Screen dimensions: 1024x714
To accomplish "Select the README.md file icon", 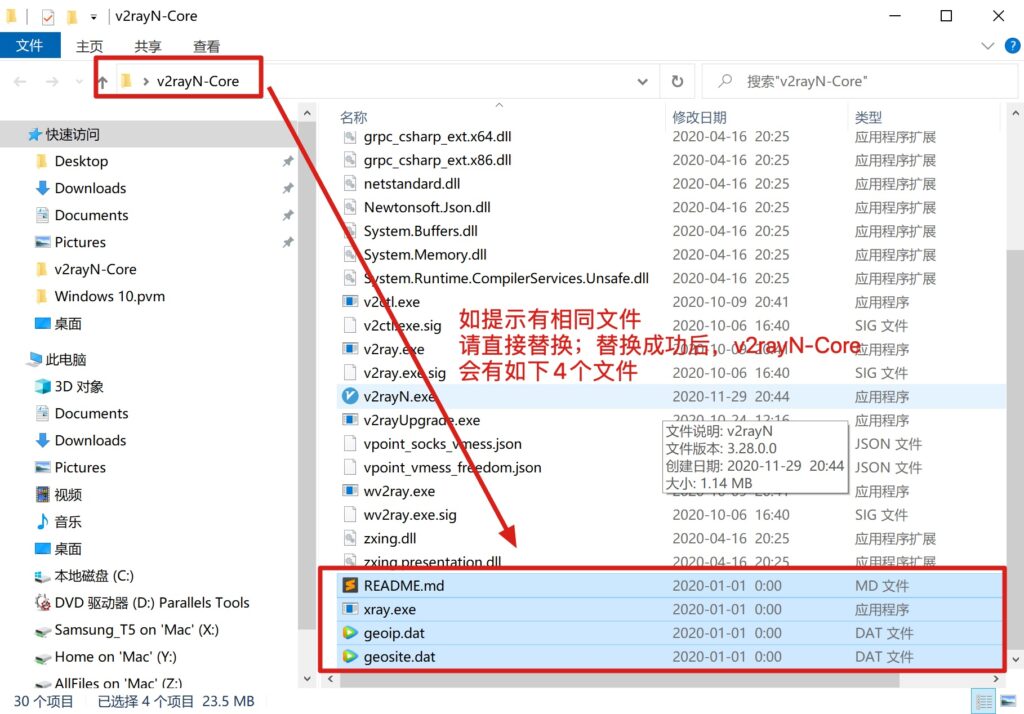I will [x=350, y=585].
